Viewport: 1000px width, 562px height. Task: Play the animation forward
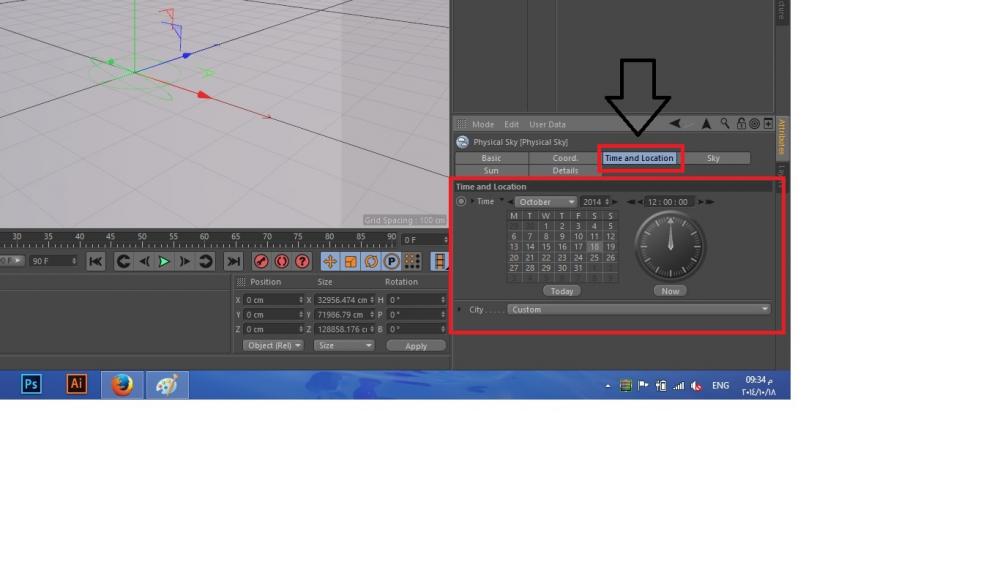[164, 262]
